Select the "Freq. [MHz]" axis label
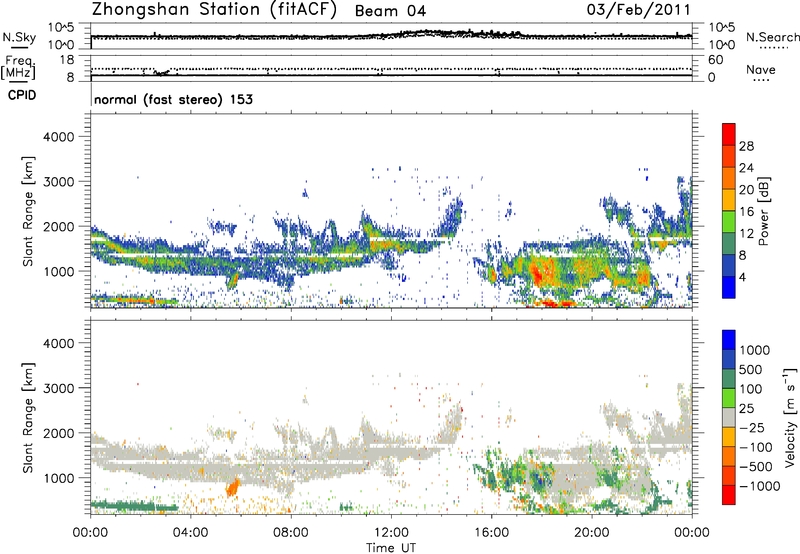The width and height of the screenshot is (800, 554). tap(19, 68)
